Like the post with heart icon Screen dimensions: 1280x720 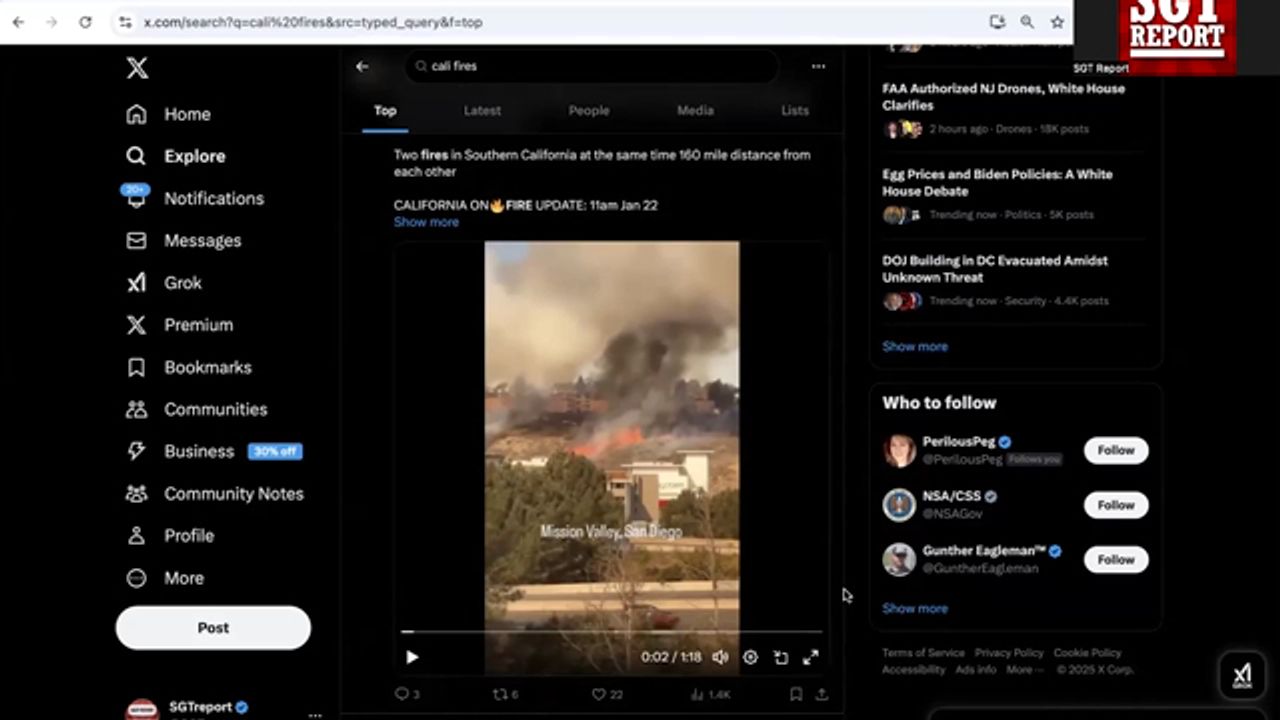pos(599,694)
